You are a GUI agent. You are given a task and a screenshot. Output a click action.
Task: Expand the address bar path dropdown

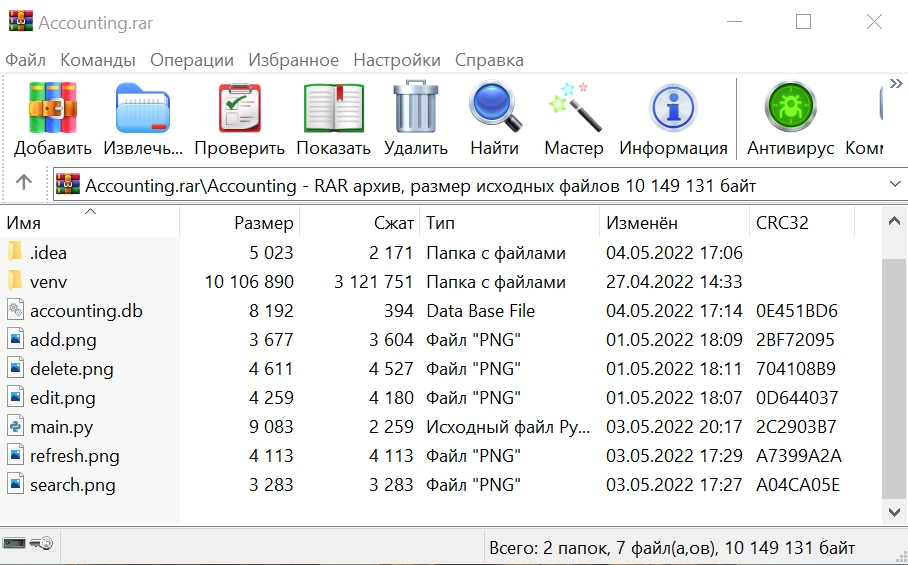pyautogui.click(x=894, y=185)
